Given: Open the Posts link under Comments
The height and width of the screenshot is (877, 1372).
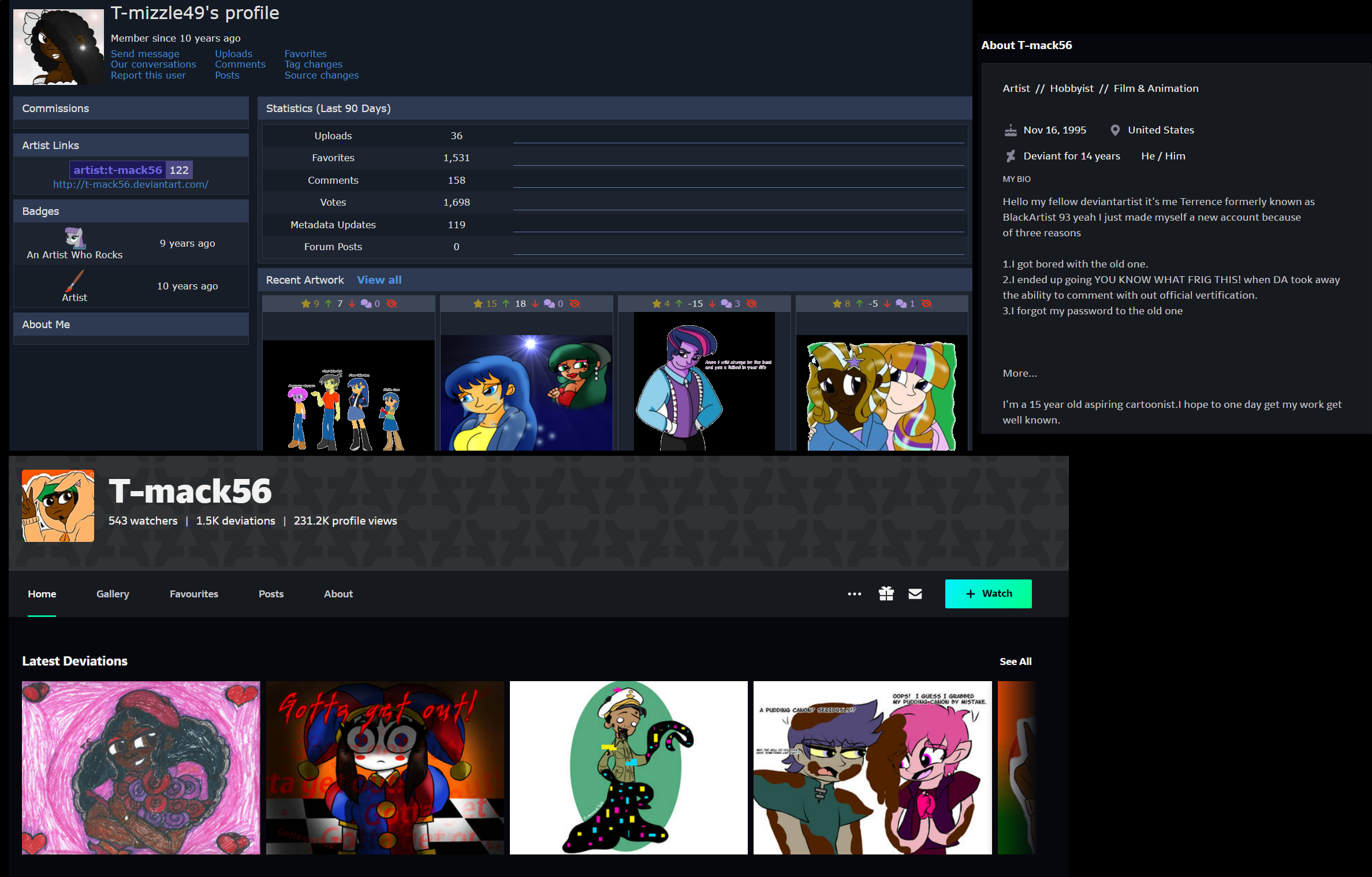Looking at the screenshot, I should [227, 75].
